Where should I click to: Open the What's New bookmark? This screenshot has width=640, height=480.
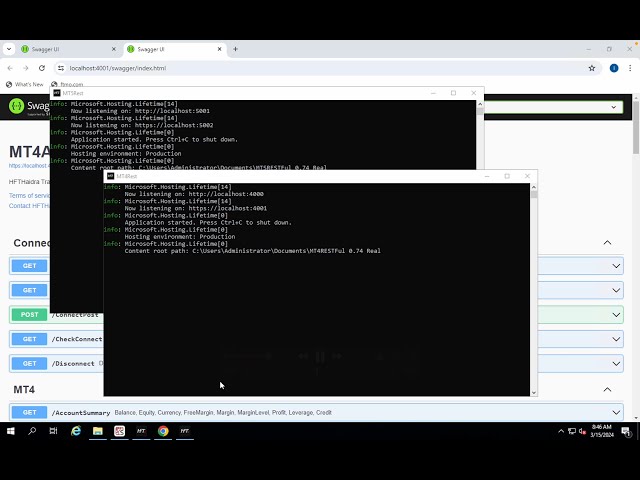24,84
